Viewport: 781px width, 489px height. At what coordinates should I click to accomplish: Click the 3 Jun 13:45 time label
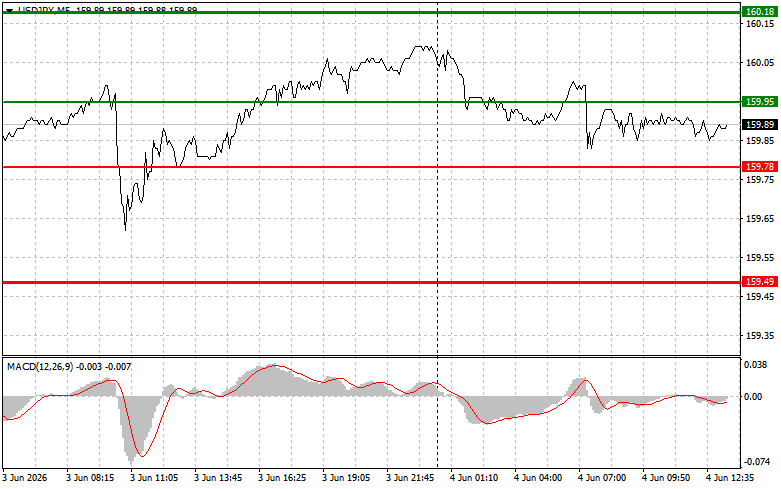[x=218, y=478]
